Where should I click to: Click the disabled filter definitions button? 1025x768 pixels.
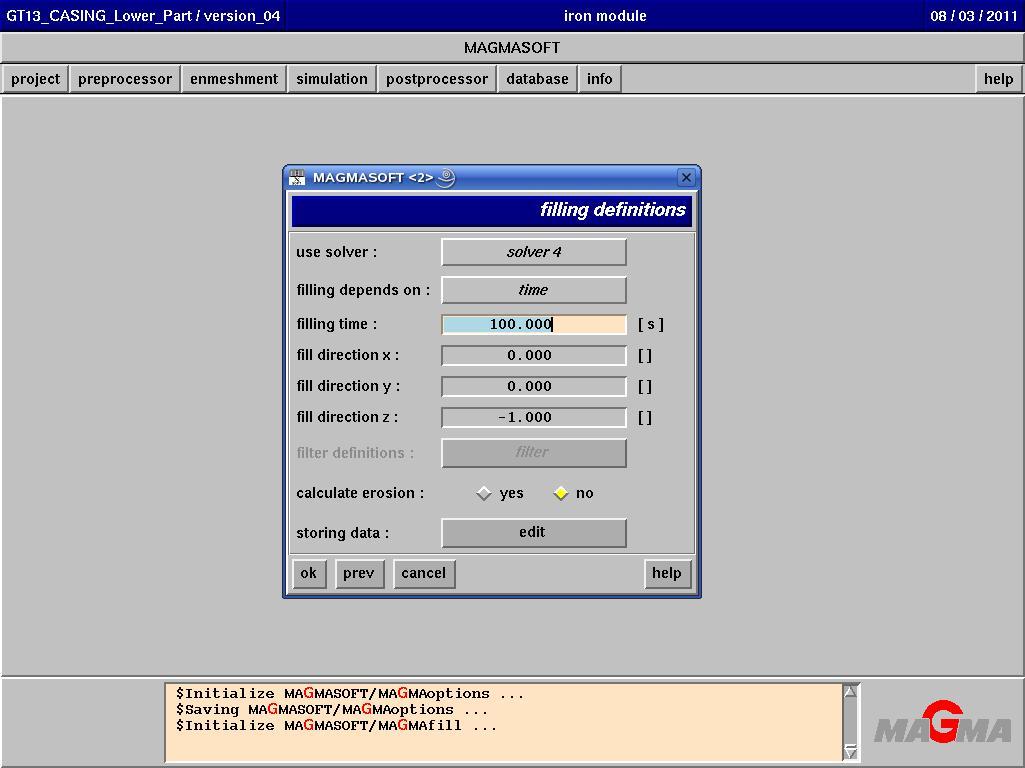coord(534,452)
